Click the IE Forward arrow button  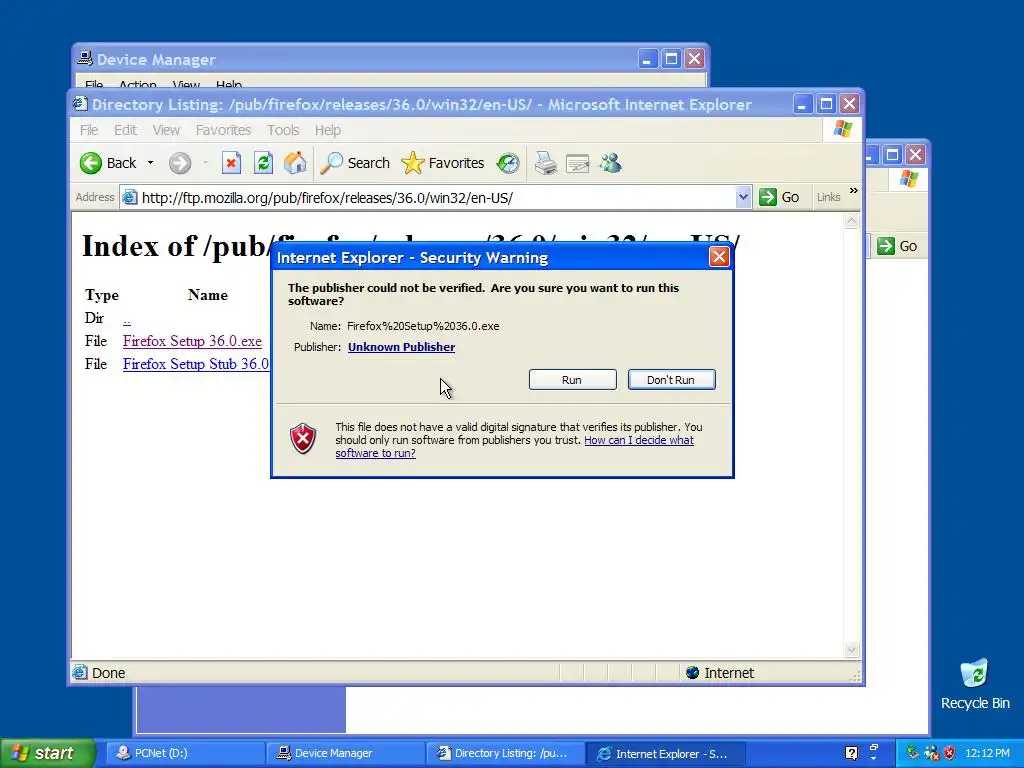pos(180,163)
